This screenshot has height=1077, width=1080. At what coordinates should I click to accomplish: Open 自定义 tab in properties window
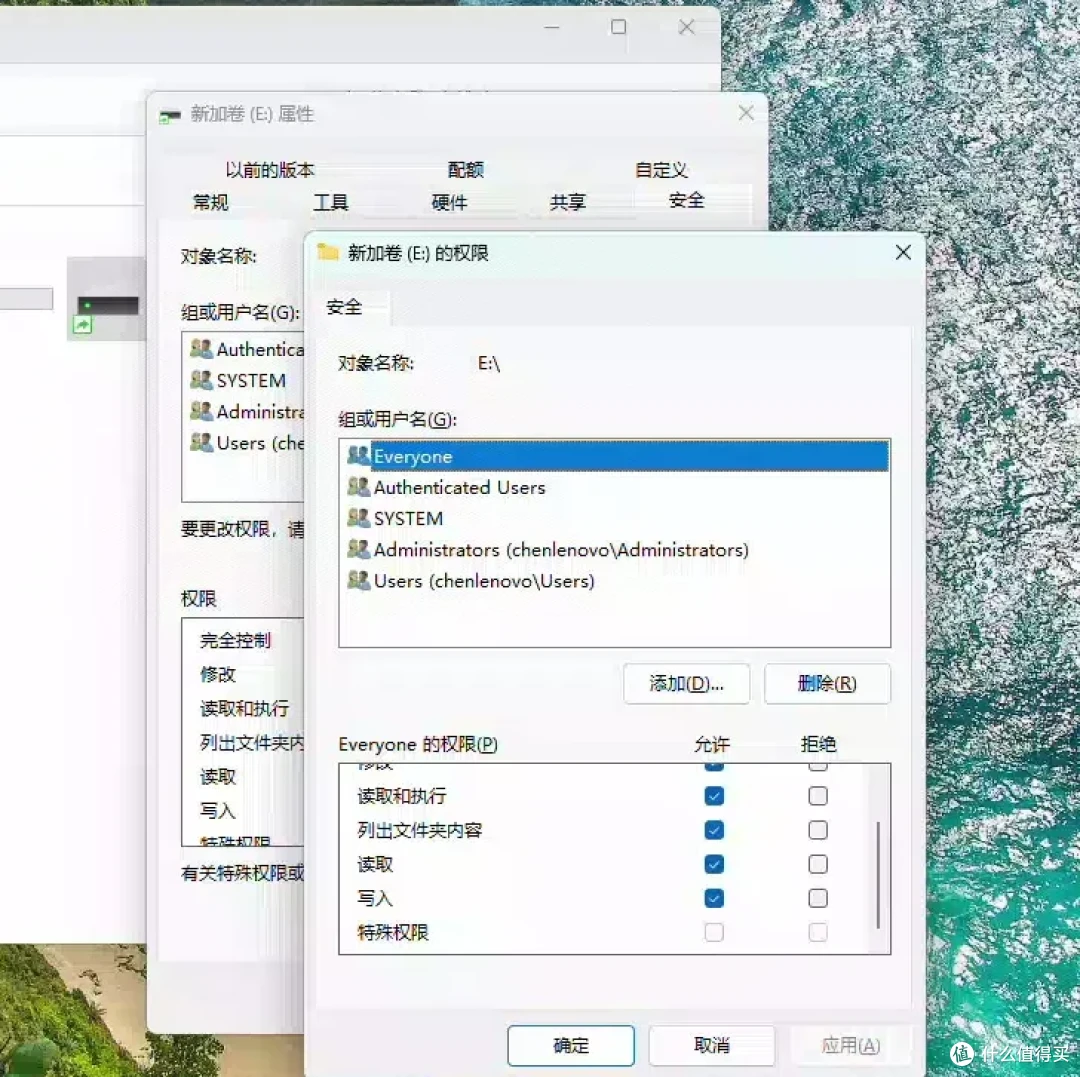point(661,169)
